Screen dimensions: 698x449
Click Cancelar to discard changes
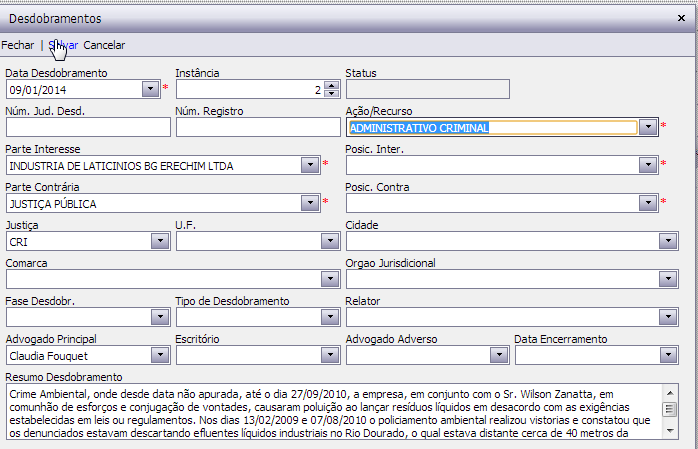pyautogui.click(x=104, y=45)
